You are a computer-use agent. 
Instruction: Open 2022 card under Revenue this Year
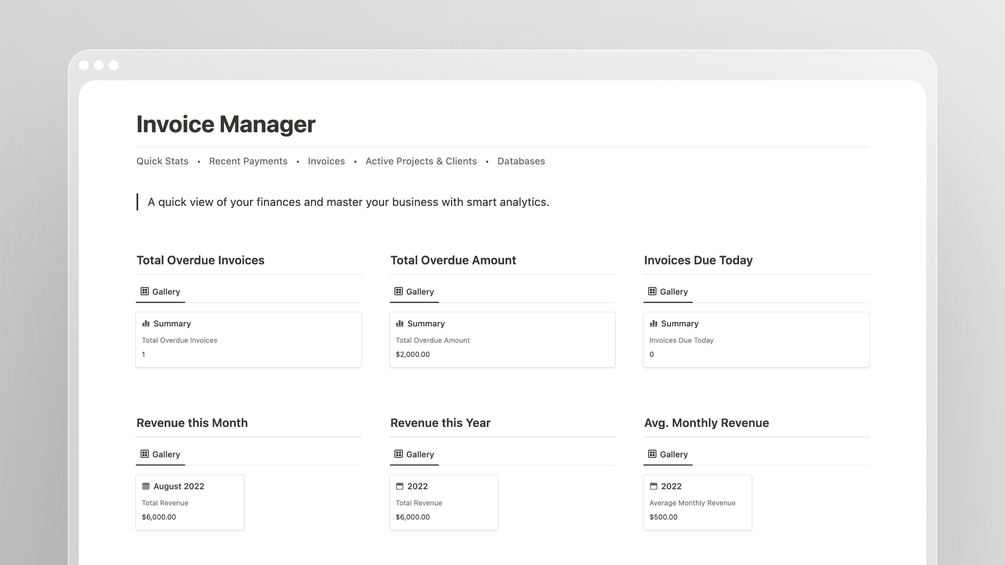[444, 502]
